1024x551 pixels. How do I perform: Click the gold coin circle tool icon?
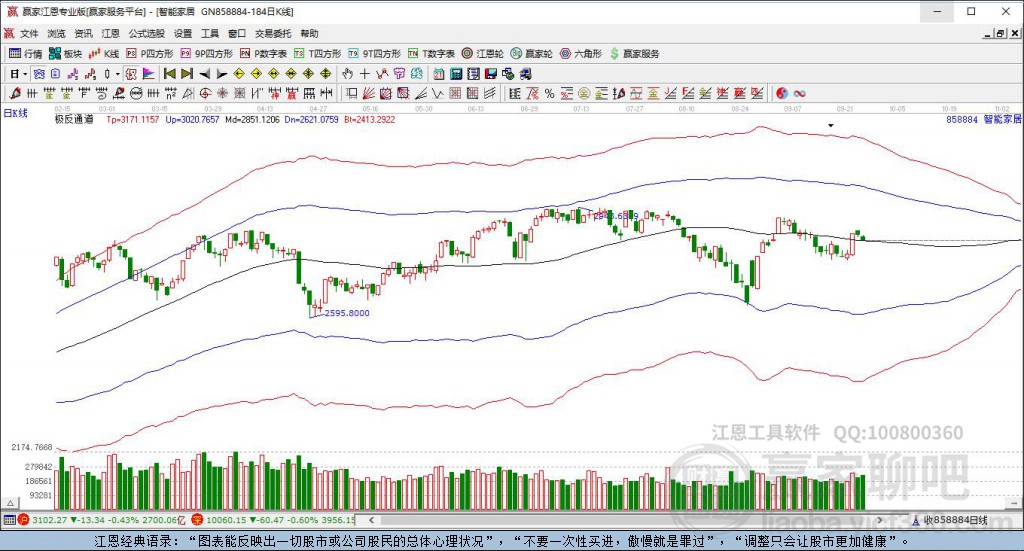click(584, 93)
